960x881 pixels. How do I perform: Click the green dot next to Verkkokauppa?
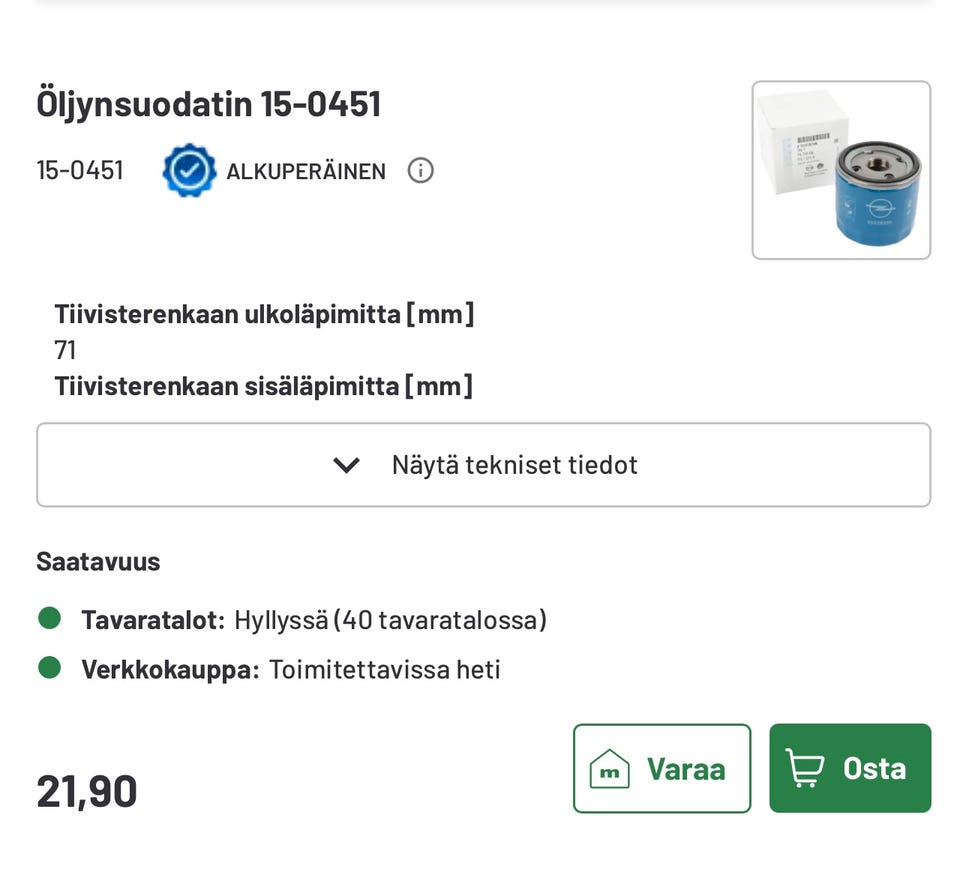(50, 668)
